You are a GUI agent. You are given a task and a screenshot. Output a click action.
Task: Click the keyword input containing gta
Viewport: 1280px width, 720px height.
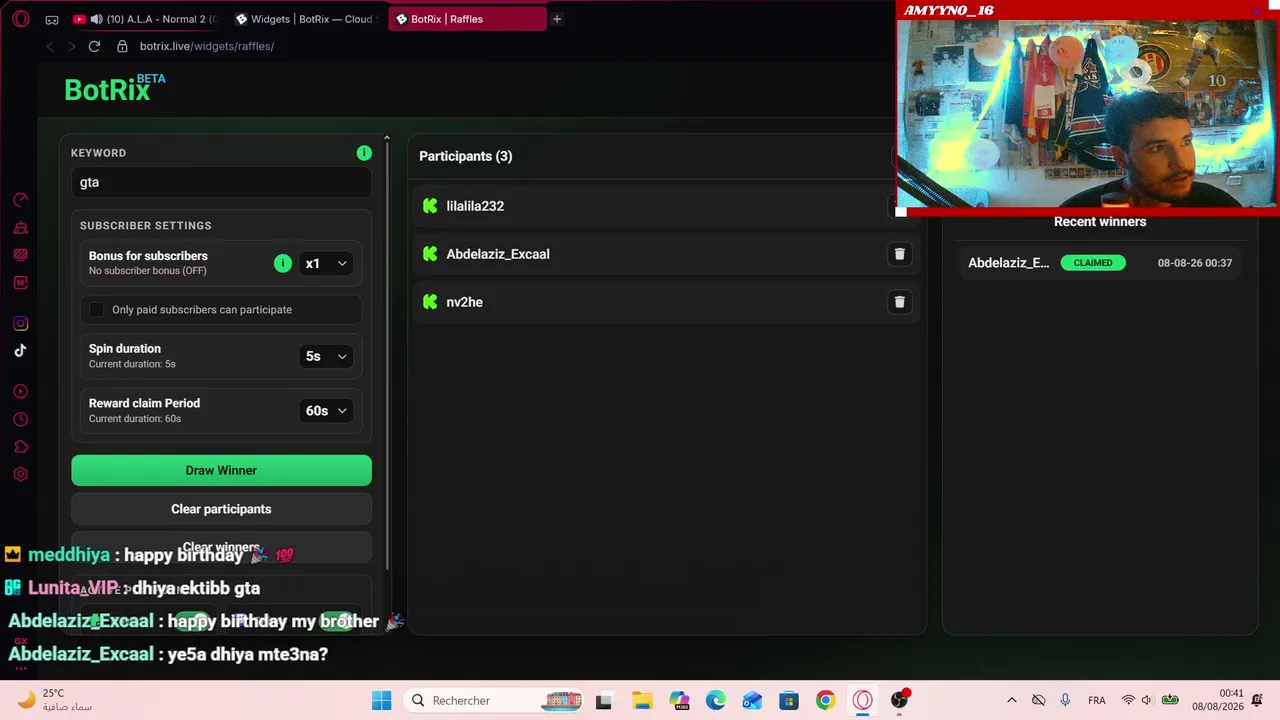(221, 182)
